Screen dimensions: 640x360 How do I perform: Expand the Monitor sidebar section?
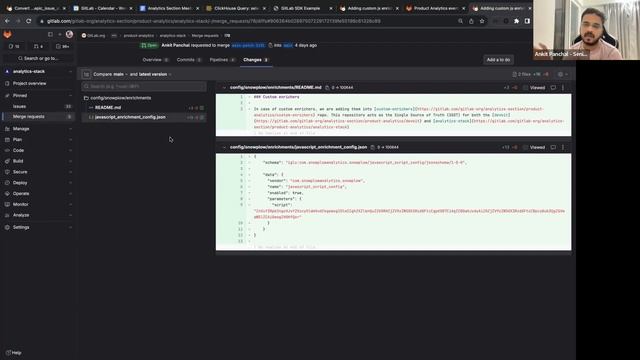[x=38, y=204]
